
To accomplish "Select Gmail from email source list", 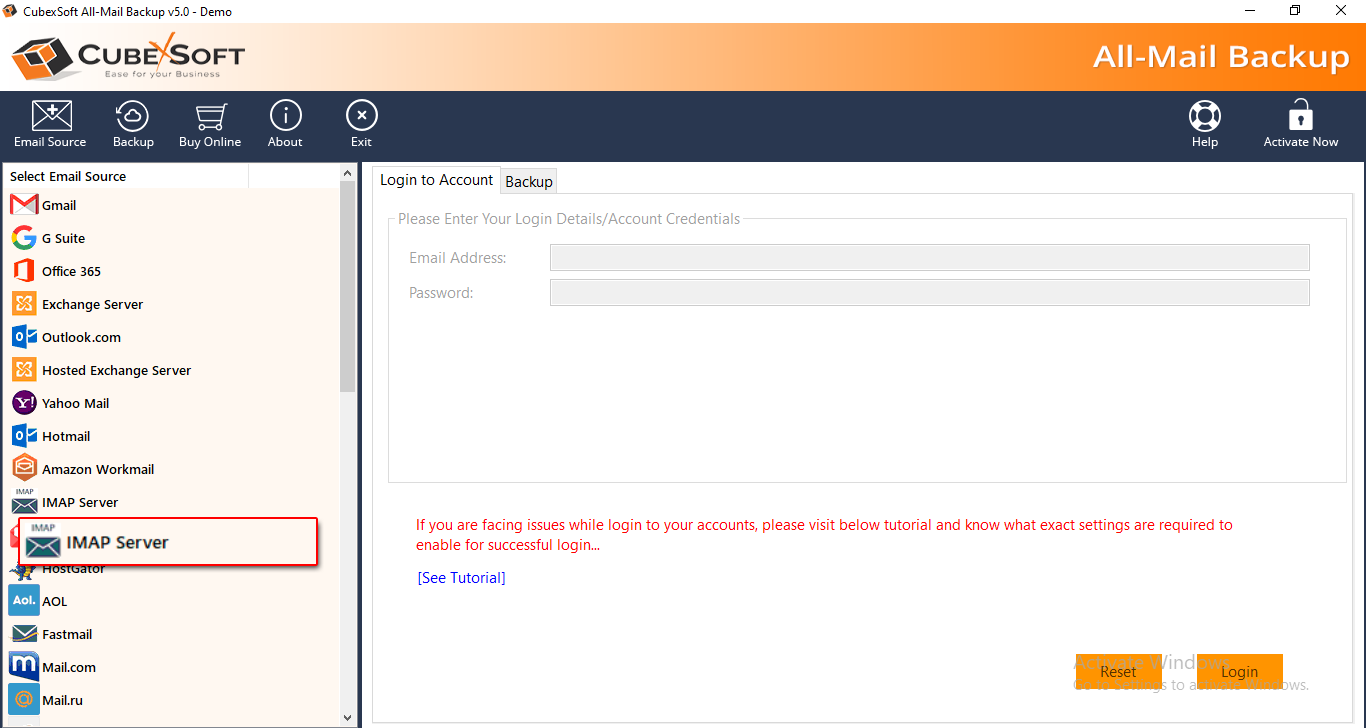I will click(58, 205).
